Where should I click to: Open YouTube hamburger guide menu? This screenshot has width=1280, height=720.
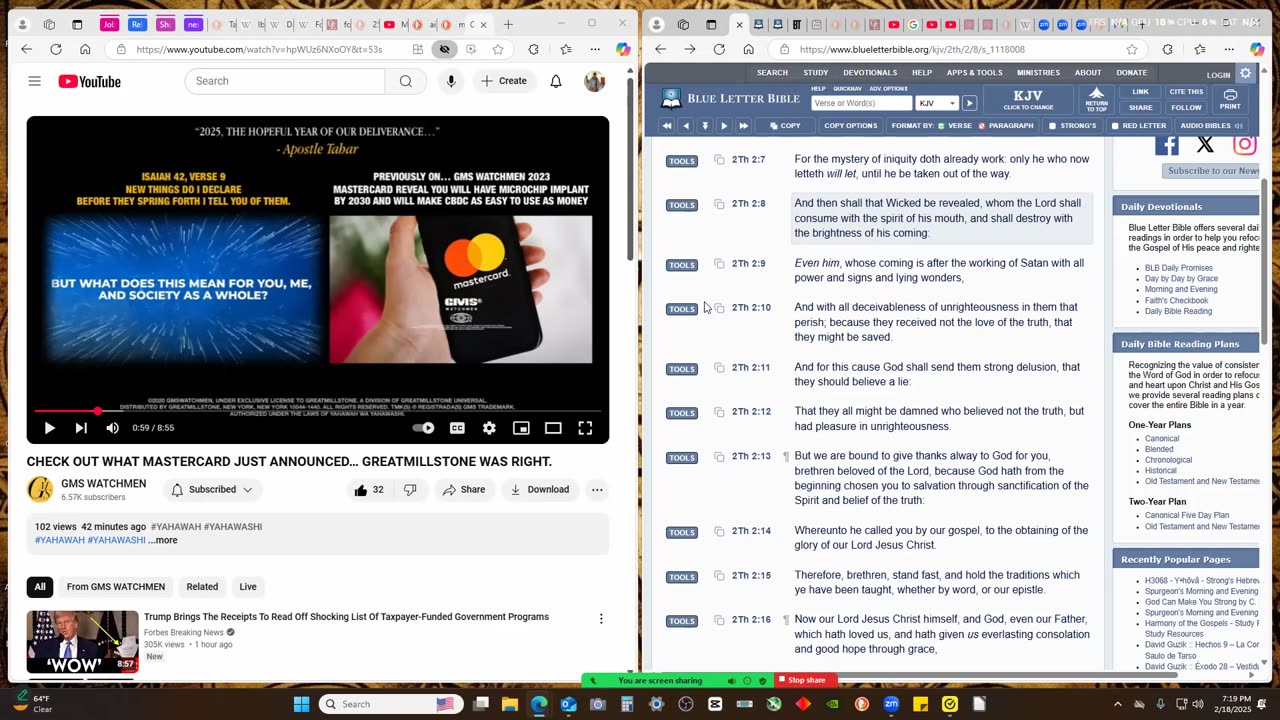(x=34, y=81)
